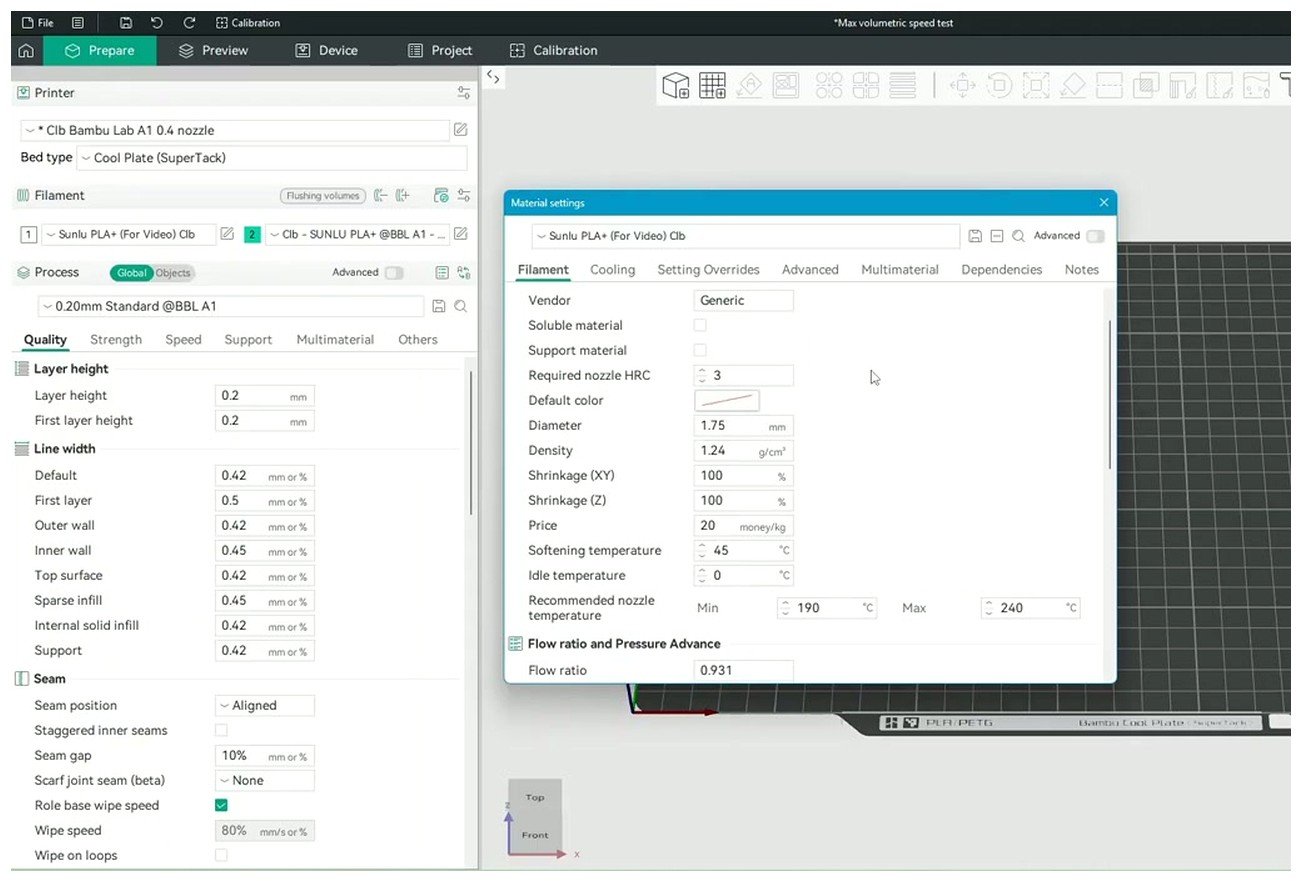
Task: Open the filament 1 Sunlu PLA+ dropdown
Action: 128,234
